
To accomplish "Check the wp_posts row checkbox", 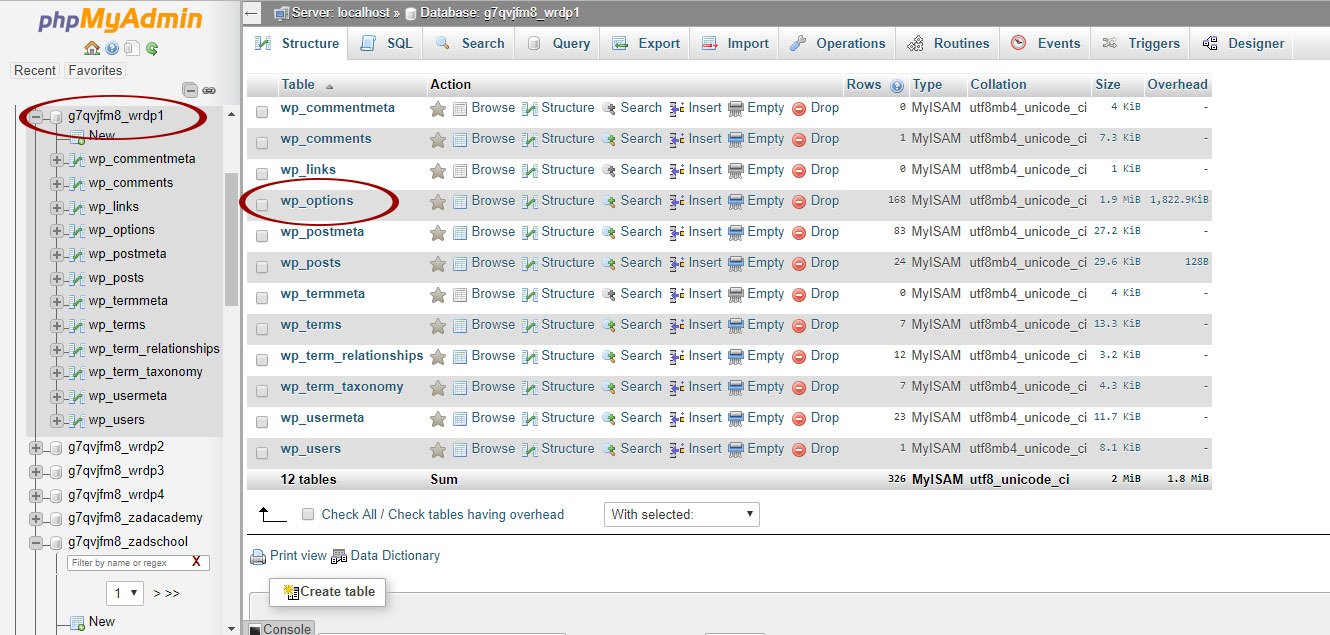I will [x=262, y=267].
